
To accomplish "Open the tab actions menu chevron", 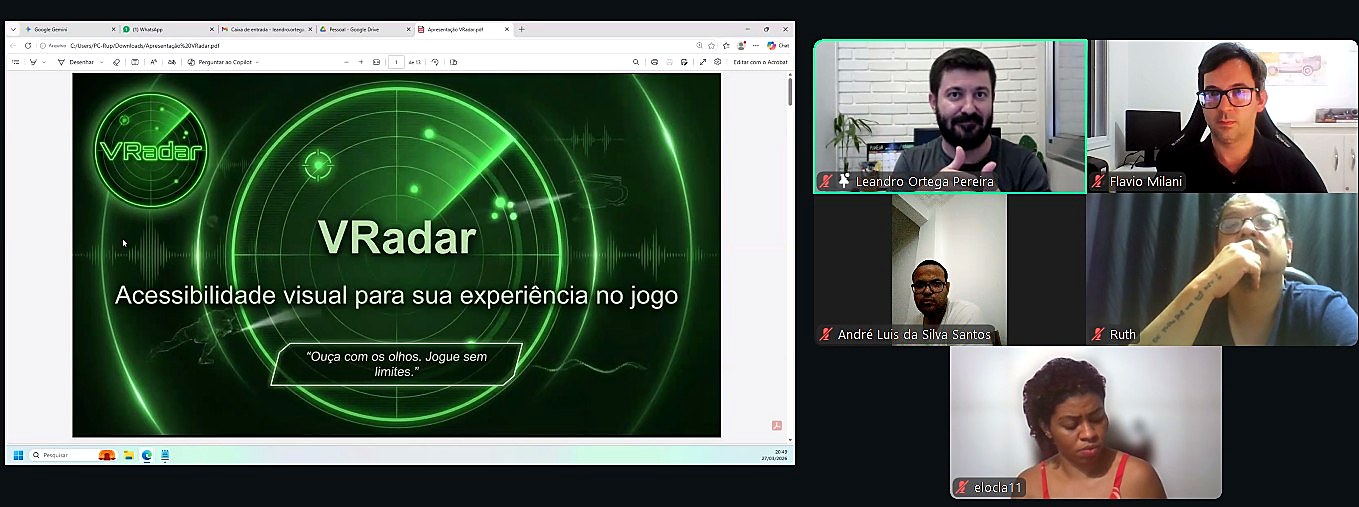I will pos(13,29).
